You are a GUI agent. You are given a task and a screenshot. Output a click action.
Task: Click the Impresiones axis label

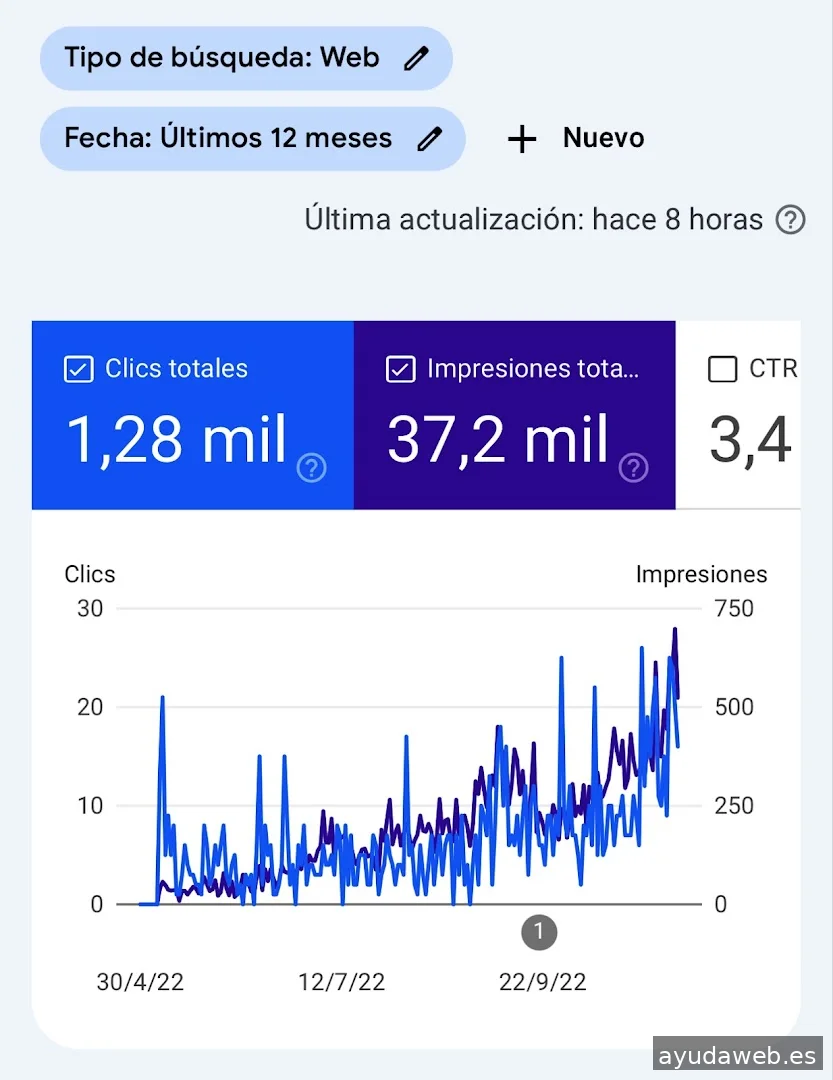(701, 574)
